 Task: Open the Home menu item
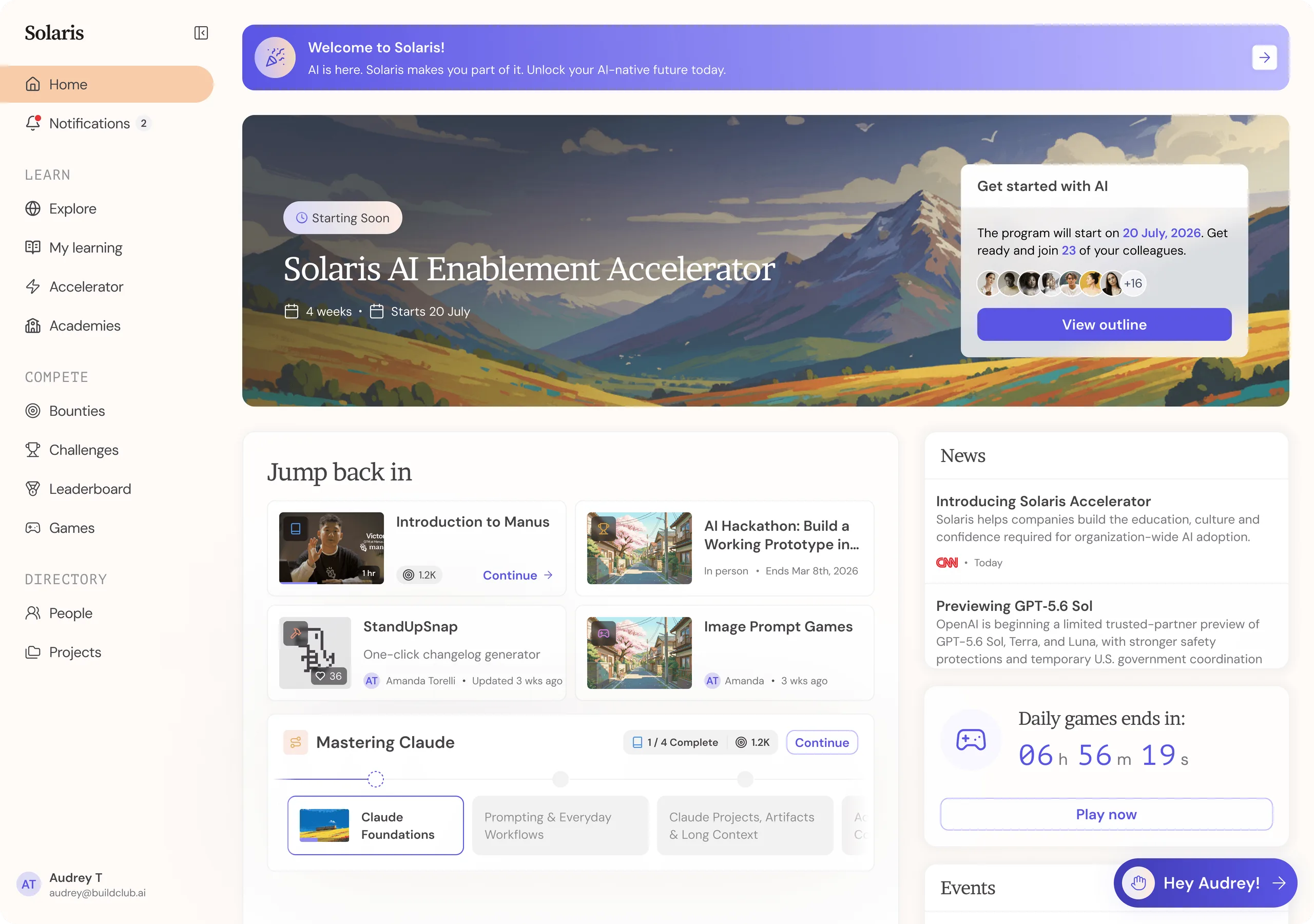click(x=106, y=84)
